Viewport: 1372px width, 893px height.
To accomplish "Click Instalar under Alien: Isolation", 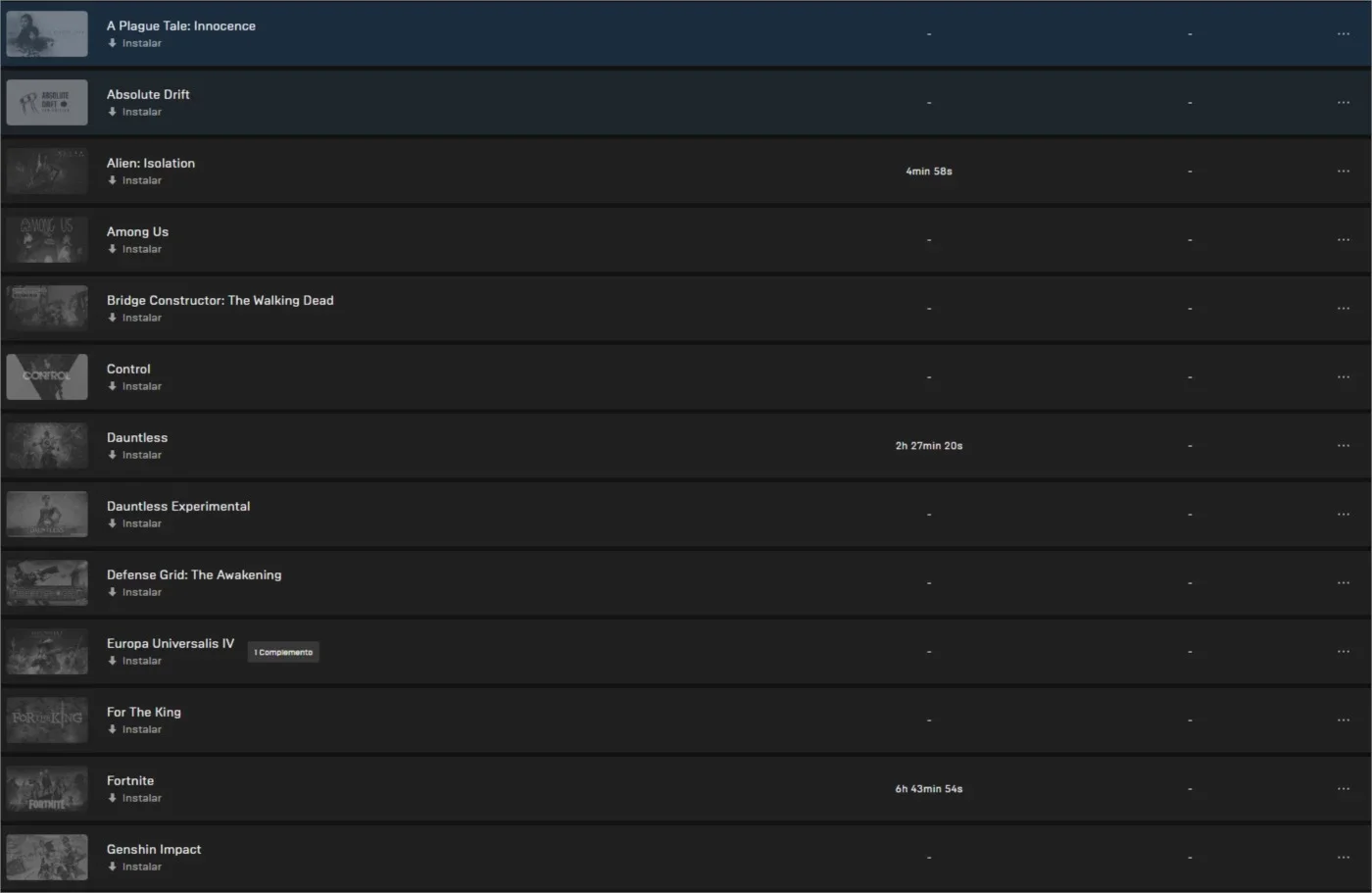I will pyautogui.click(x=135, y=180).
